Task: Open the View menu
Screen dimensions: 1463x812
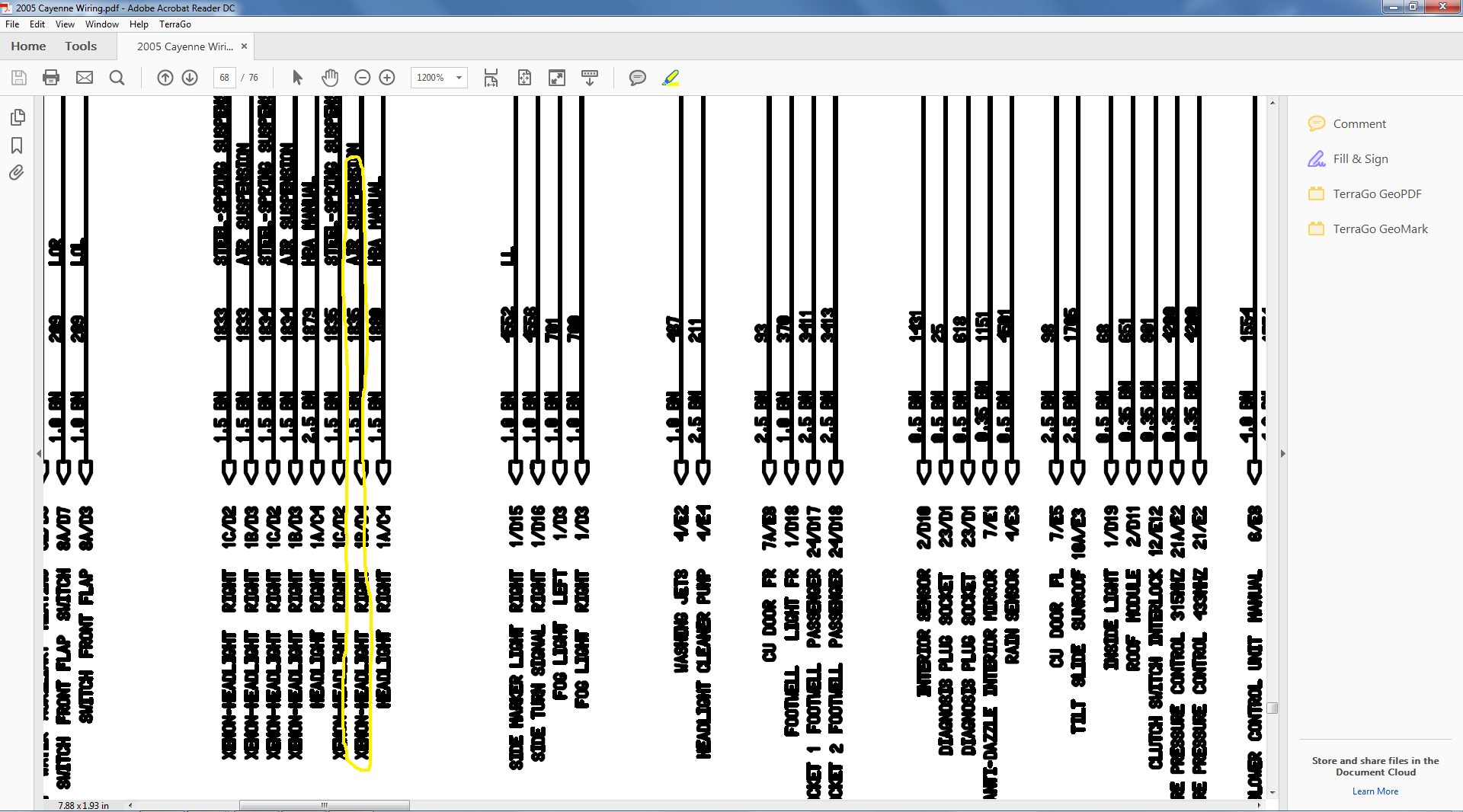Action: [65, 24]
